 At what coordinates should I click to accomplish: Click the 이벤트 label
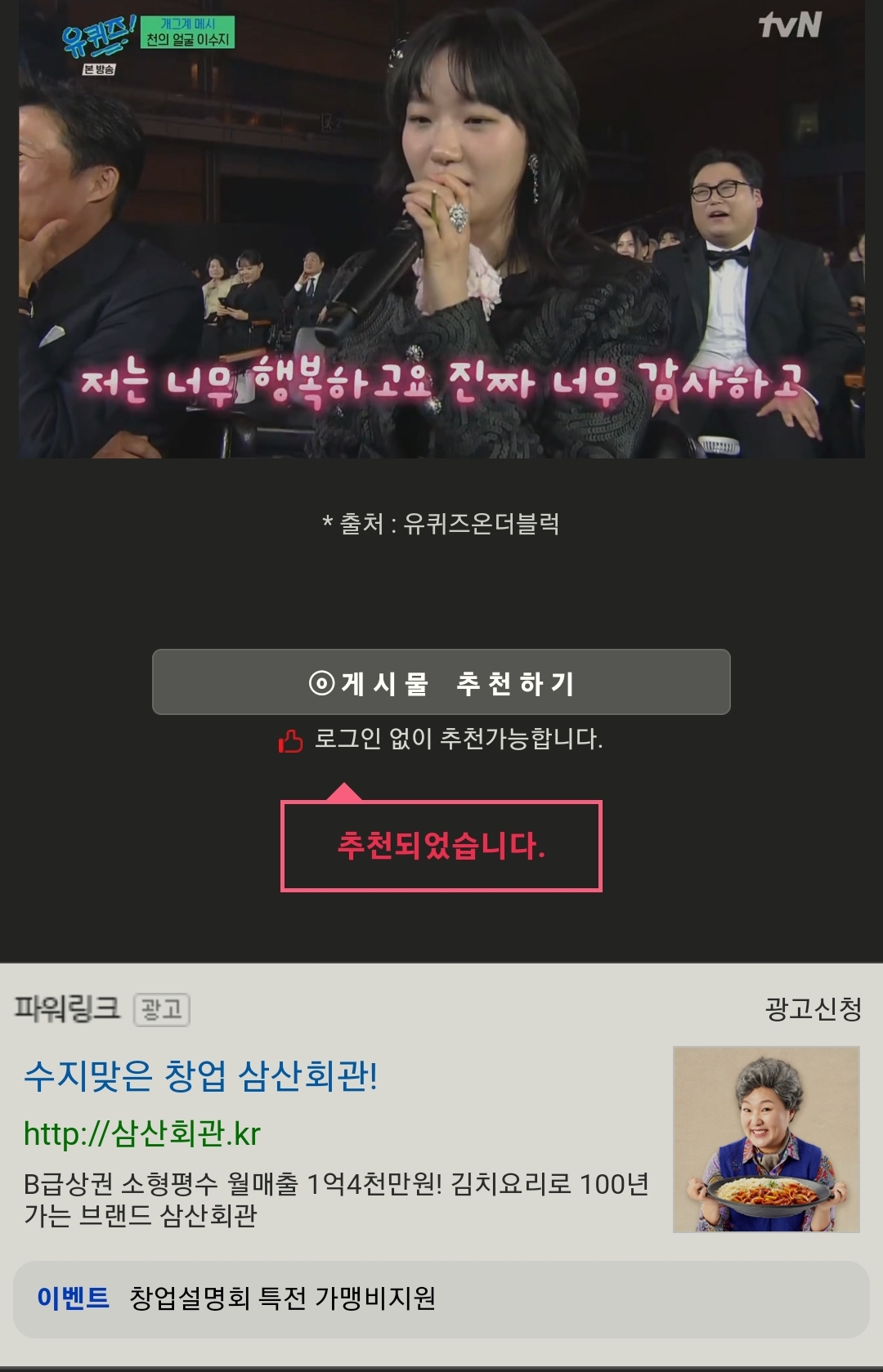[73, 1298]
